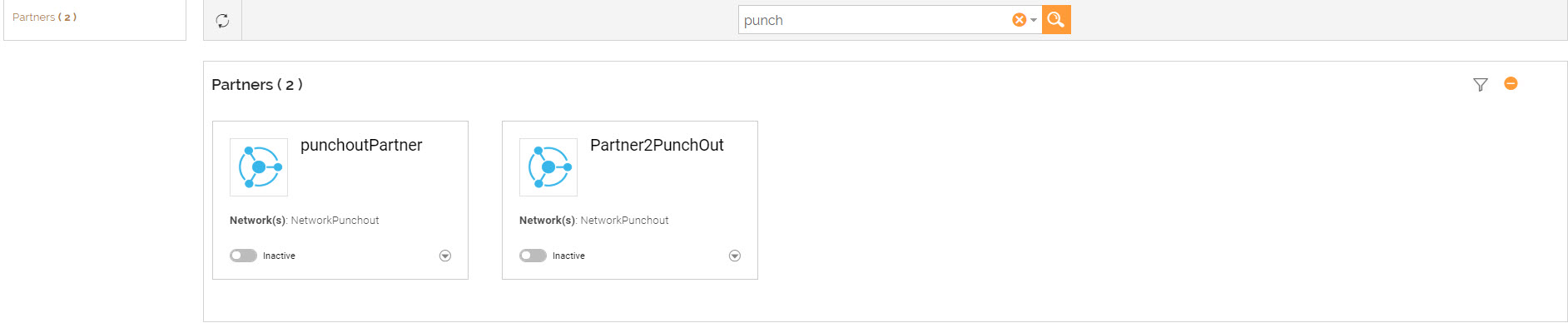
Task: Click into the search field containing punch
Action: point(874,20)
